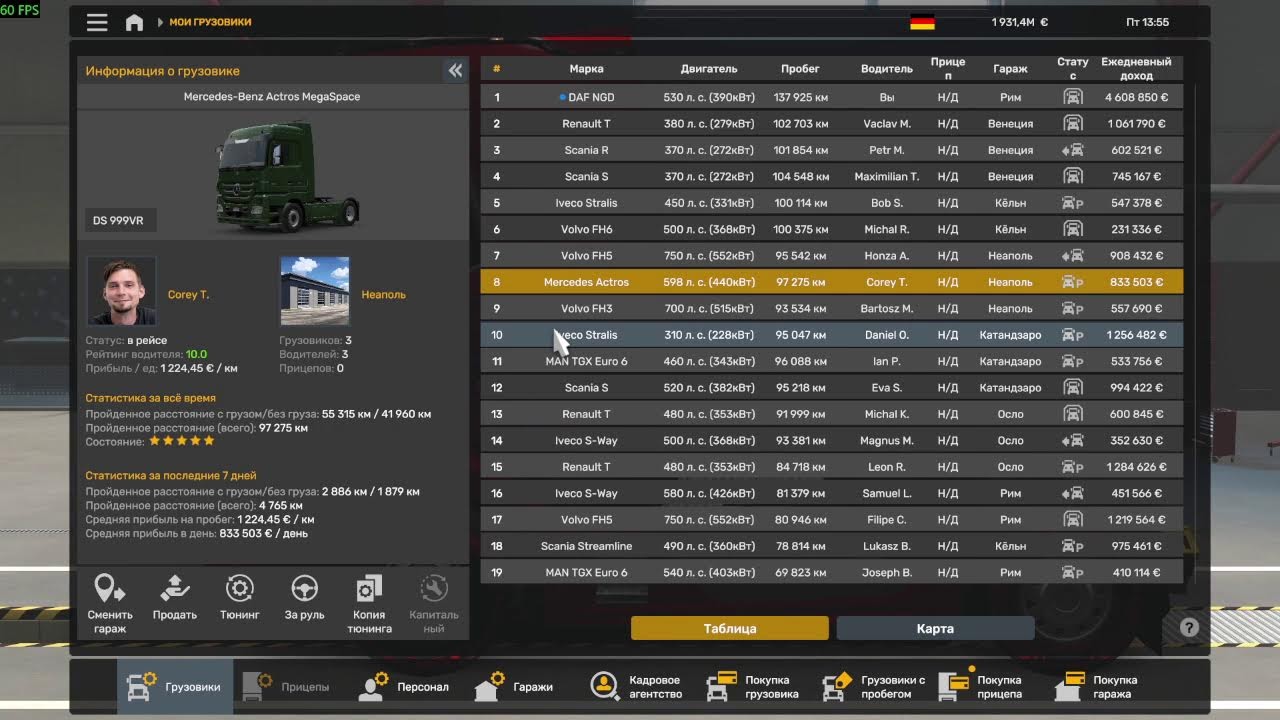Screen dimensions: 1280x720
Task: Sort table by the # column header
Action: [497, 69]
